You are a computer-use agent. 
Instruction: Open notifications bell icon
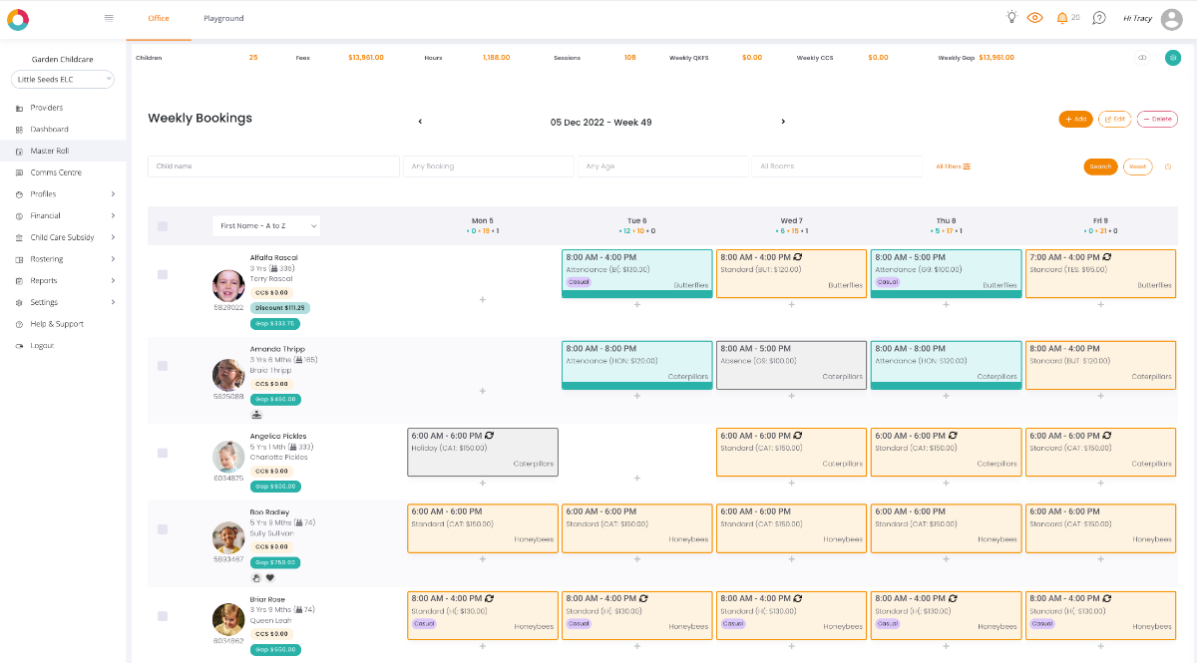pos(1062,18)
